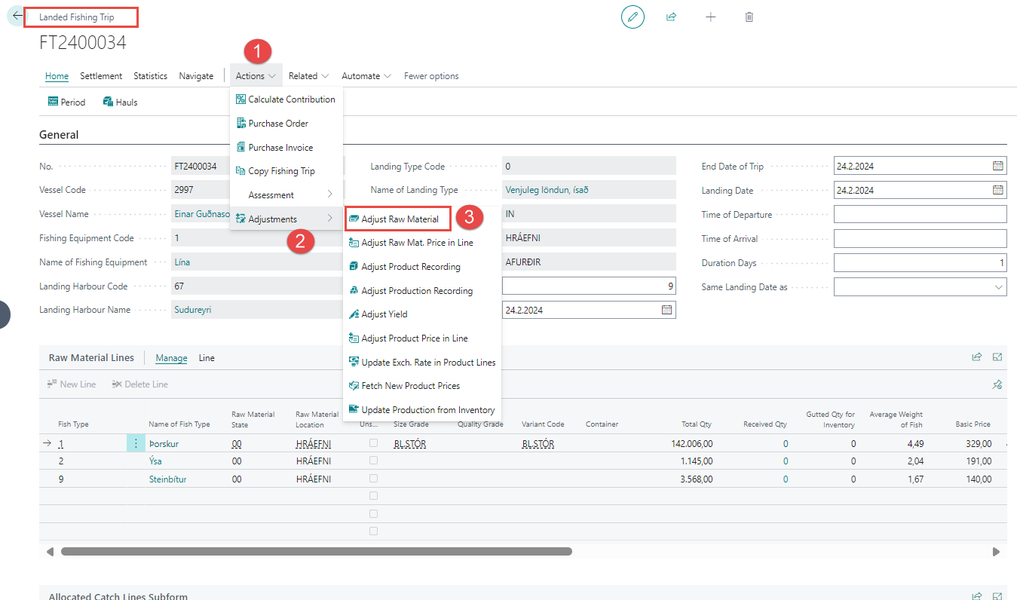
Task: Select Adjust Raw Material menu entry
Action: click(399, 219)
